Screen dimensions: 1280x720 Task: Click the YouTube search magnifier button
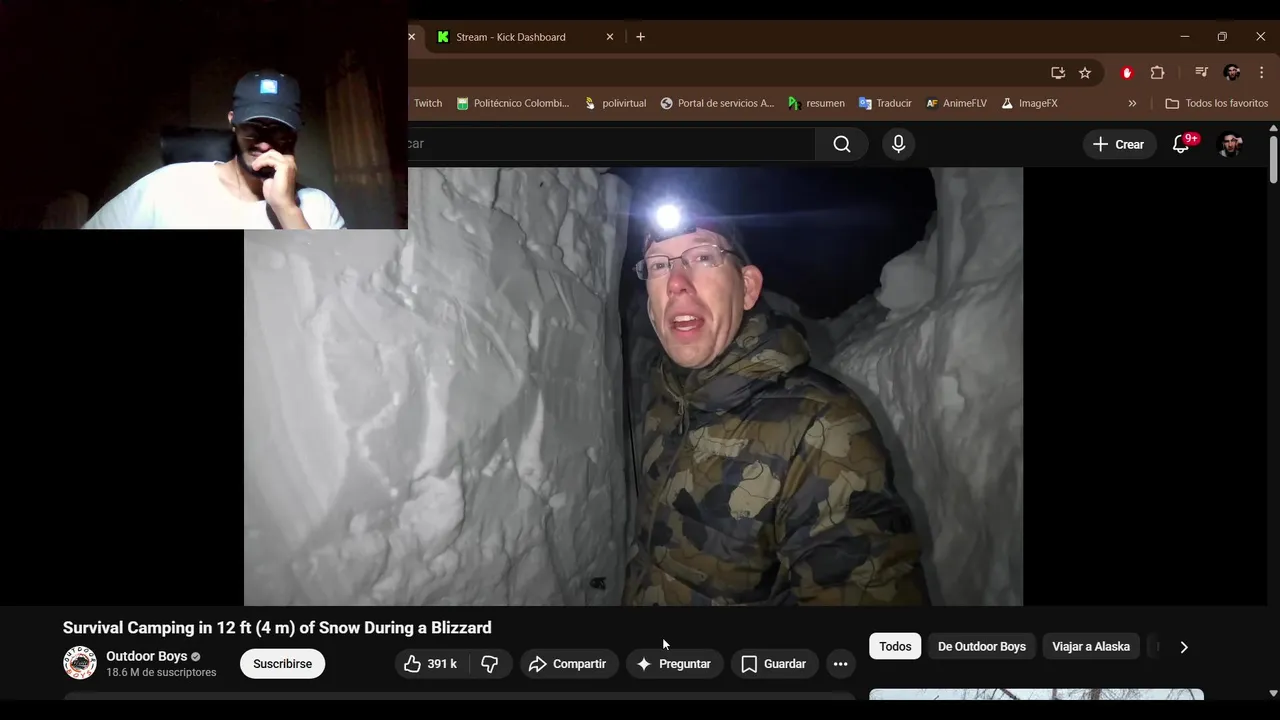tap(842, 144)
